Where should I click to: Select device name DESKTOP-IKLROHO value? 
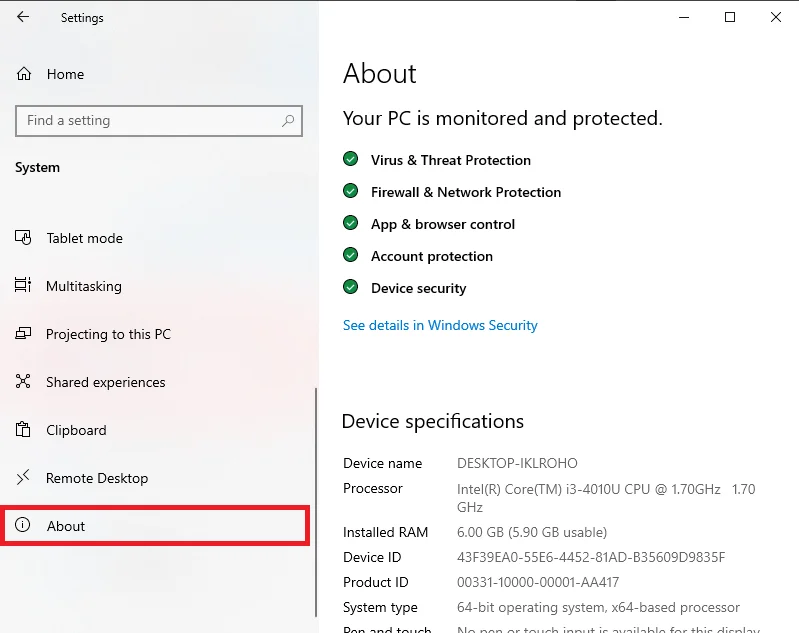(517, 463)
